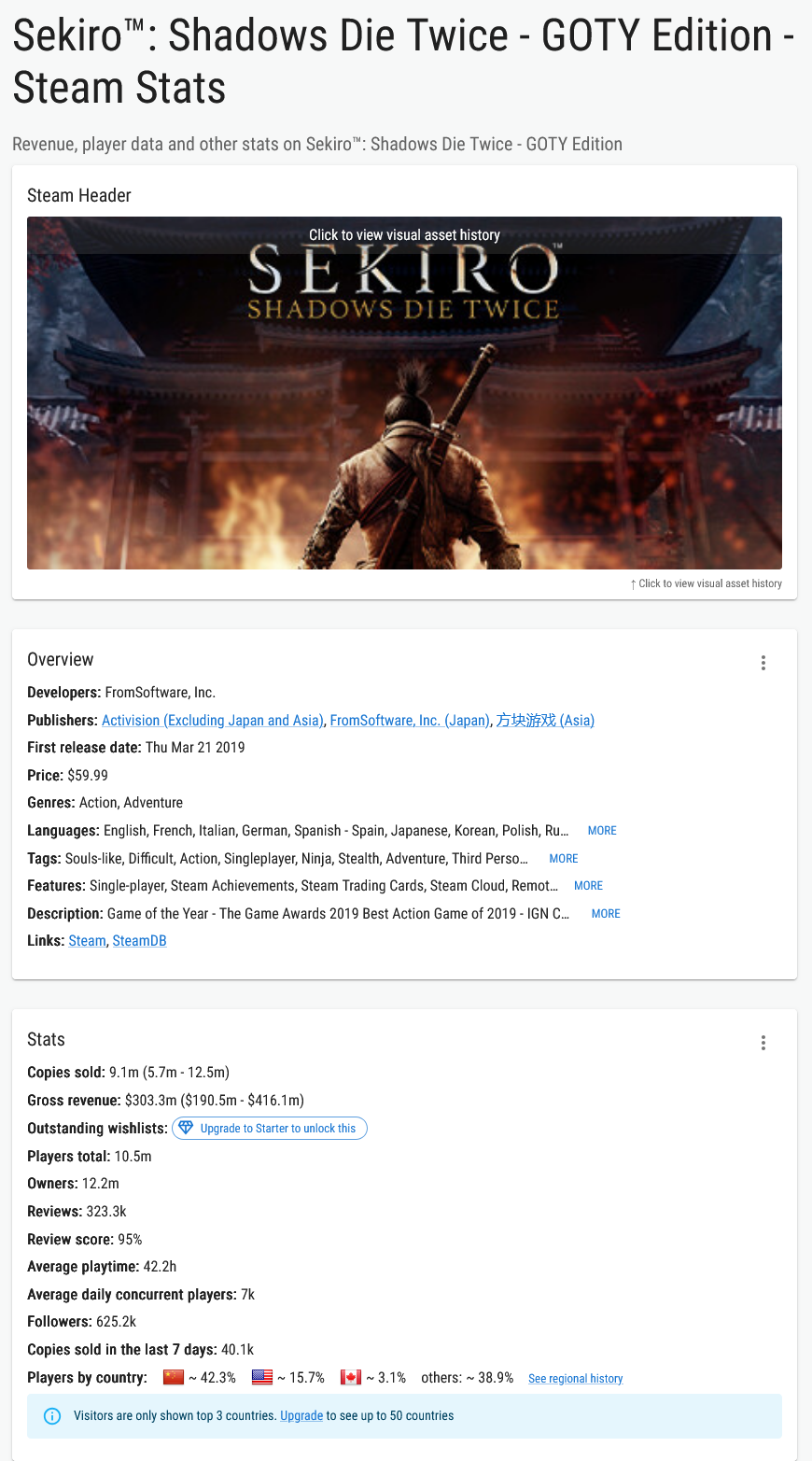812x1461 pixels.
Task: Click 'Click to view visual asset history' caption below image
Action: pyautogui.click(x=706, y=583)
